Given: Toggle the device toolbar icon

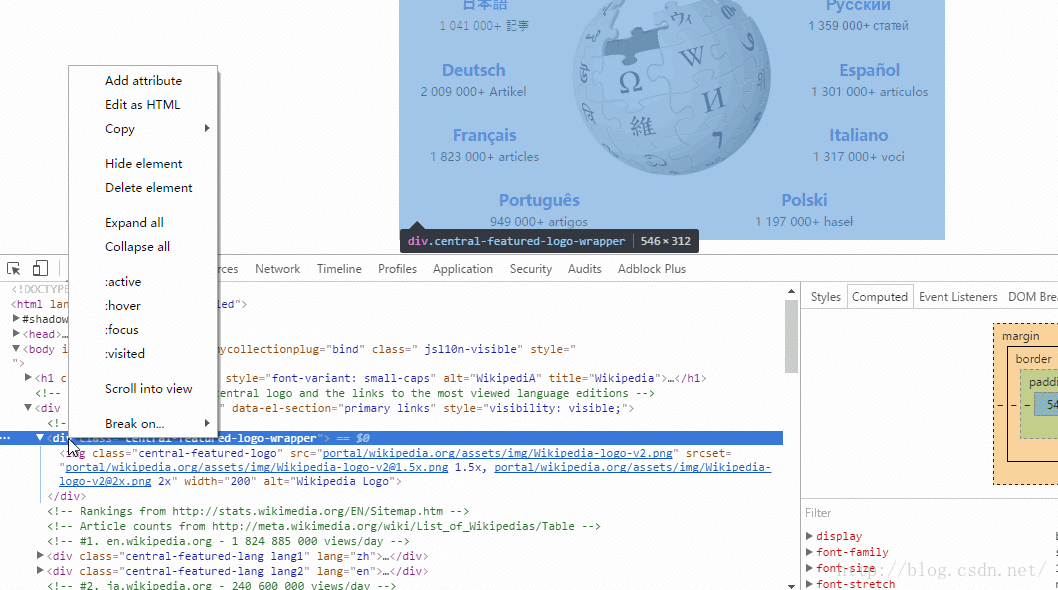Looking at the screenshot, I should point(40,269).
